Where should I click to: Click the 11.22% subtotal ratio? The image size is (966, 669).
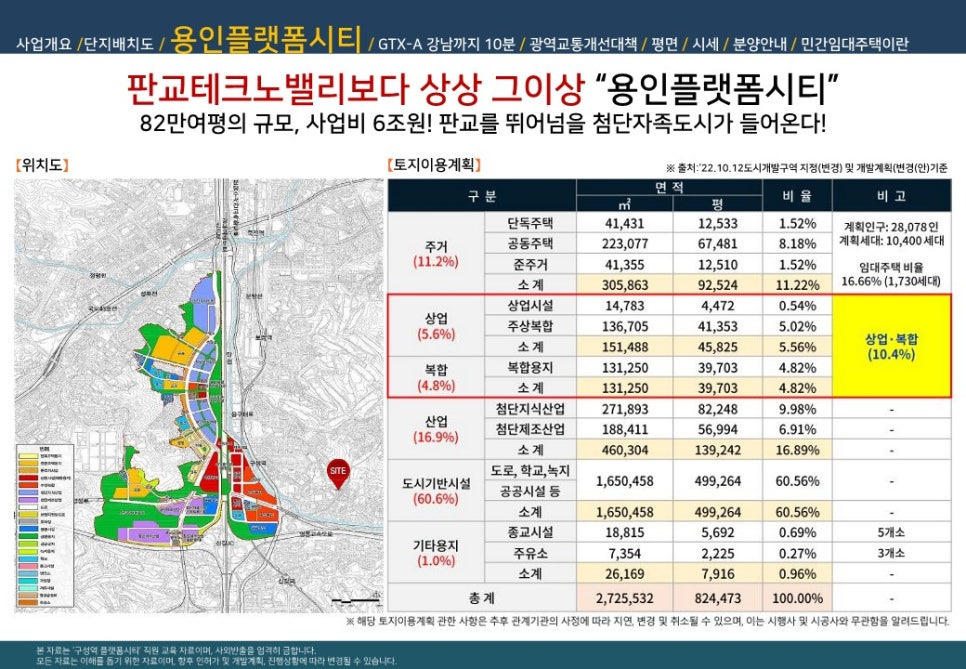797,285
